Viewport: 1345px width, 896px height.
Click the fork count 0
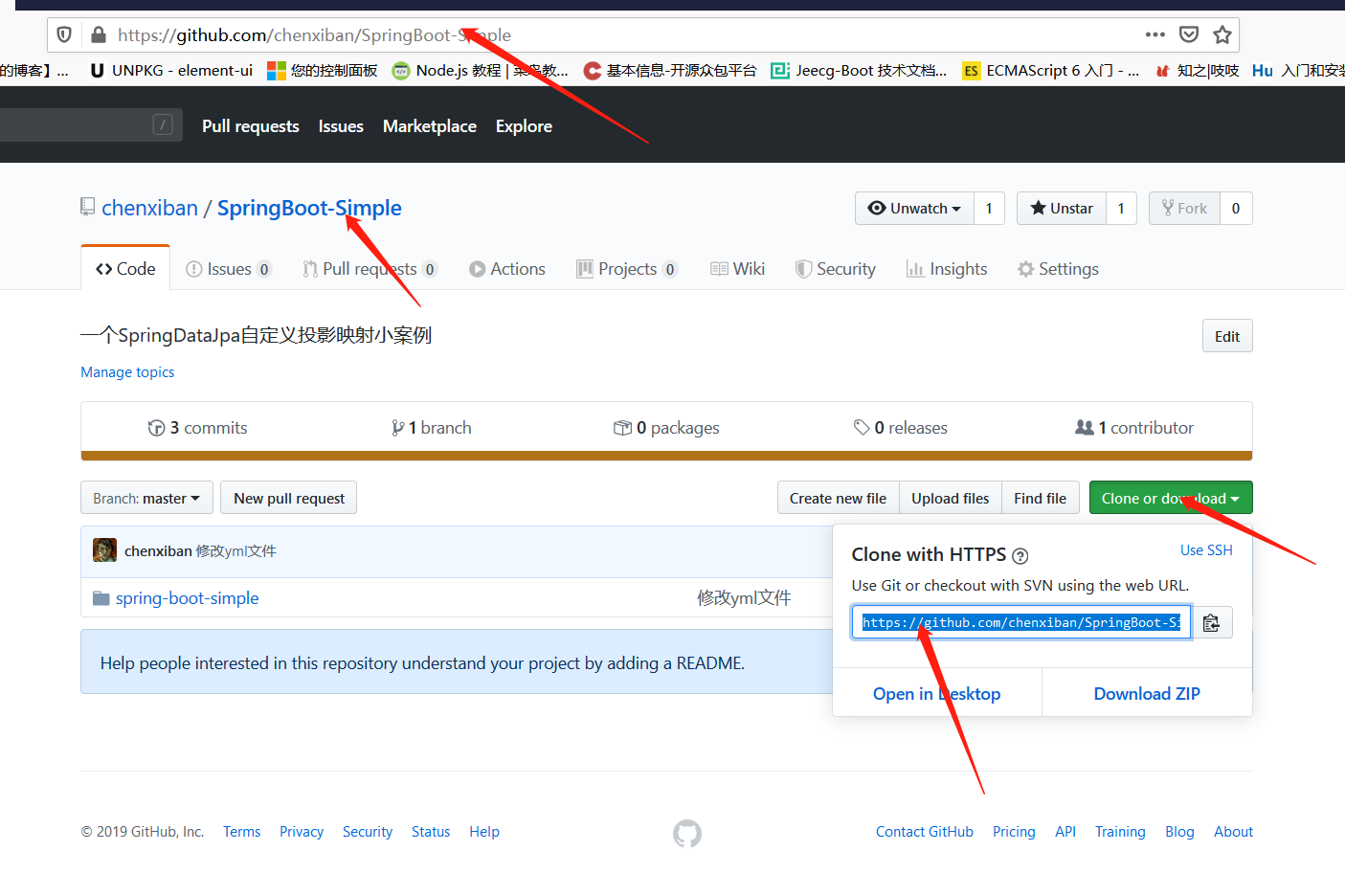tap(1236, 209)
